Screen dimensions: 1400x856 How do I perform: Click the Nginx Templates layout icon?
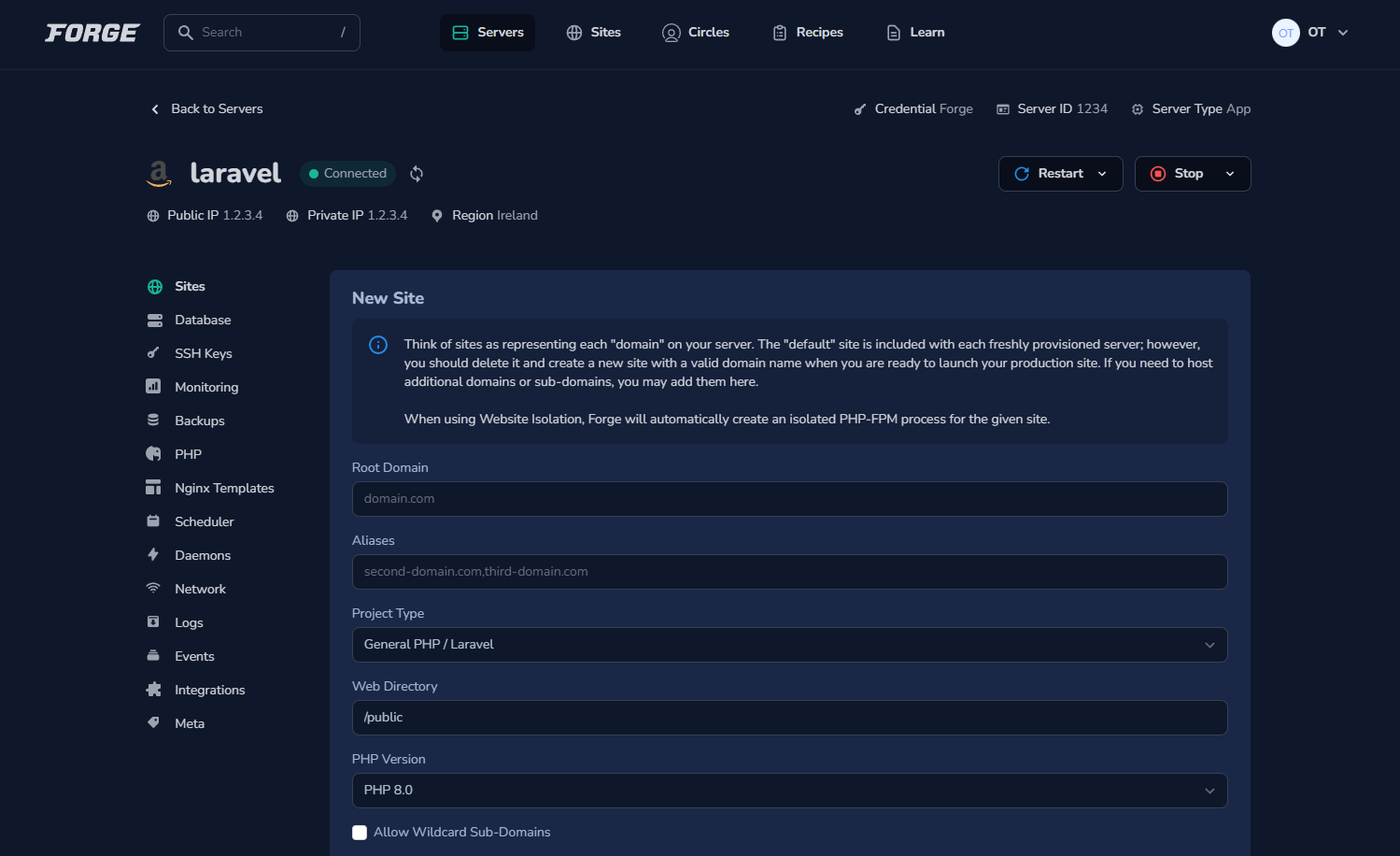153,488
